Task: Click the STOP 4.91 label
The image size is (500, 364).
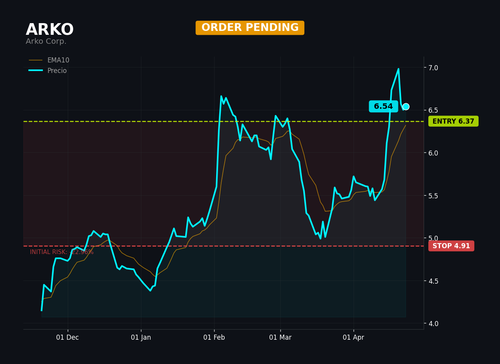Action: 451,246
